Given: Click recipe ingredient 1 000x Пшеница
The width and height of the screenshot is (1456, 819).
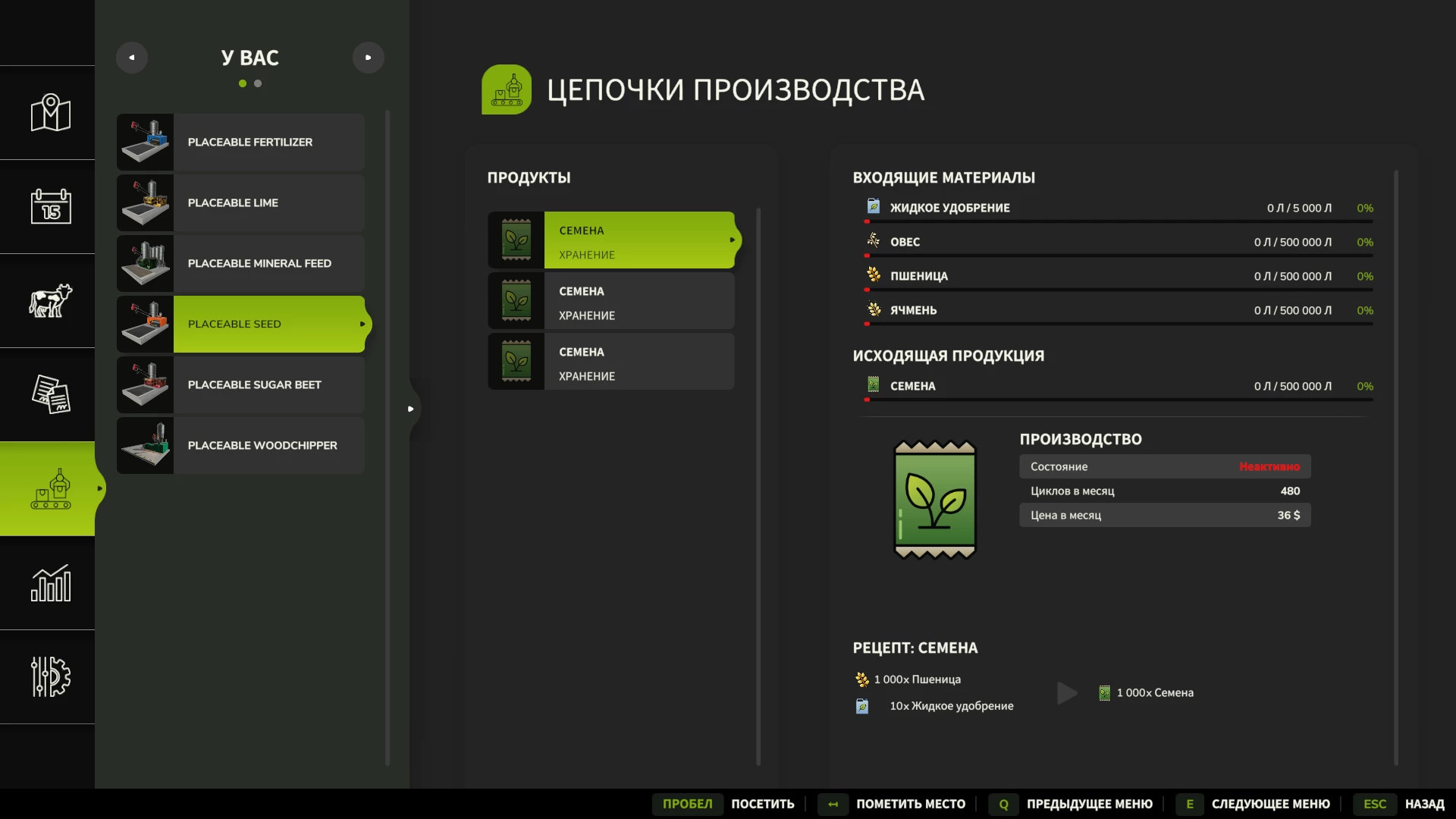Looking at the screenshot, I should click(x=908, y=679).
